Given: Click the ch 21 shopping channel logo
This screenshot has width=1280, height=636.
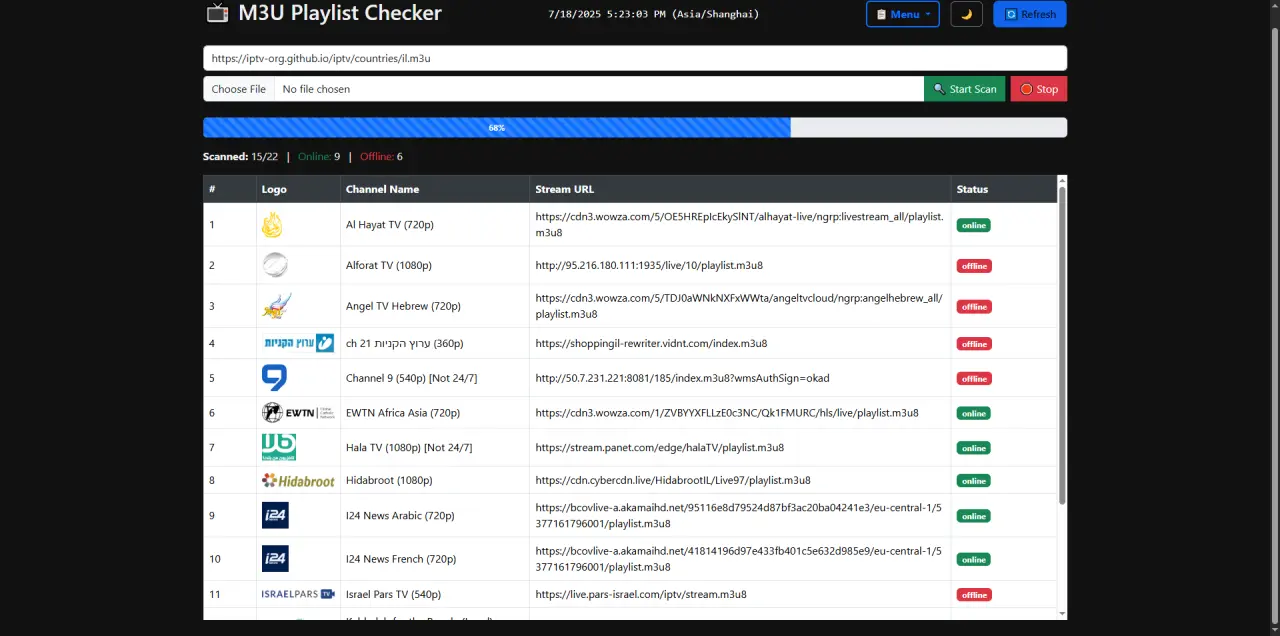Looking at the screenshot, I should click(x=298, y=343).
